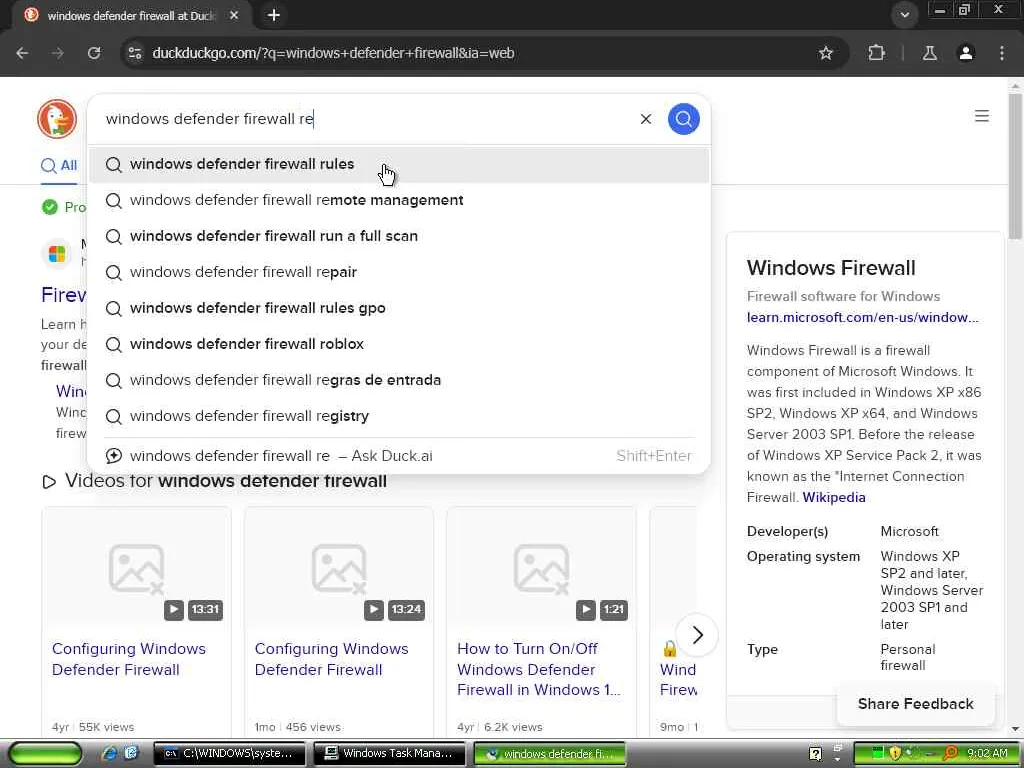This screenshot has height=768, width=1024.
Task: Click the Windows Start button
Action: [x=45, y=754]
